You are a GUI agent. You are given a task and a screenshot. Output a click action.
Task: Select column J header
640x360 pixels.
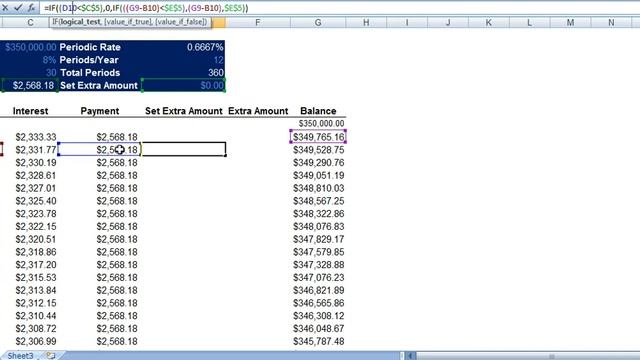click(448, 23)
